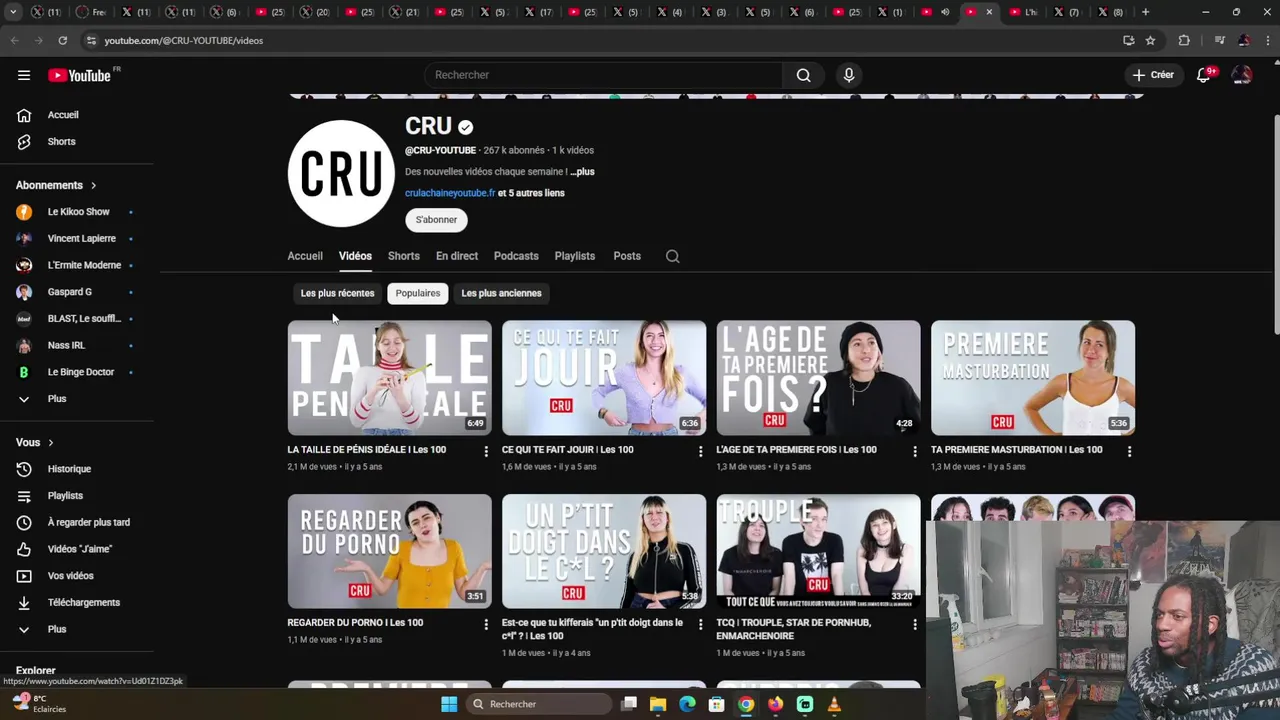The width and height of the screenshot is (1280, 720).
Task: Select the Les plus récentes filter
Action: pos(337,294)
